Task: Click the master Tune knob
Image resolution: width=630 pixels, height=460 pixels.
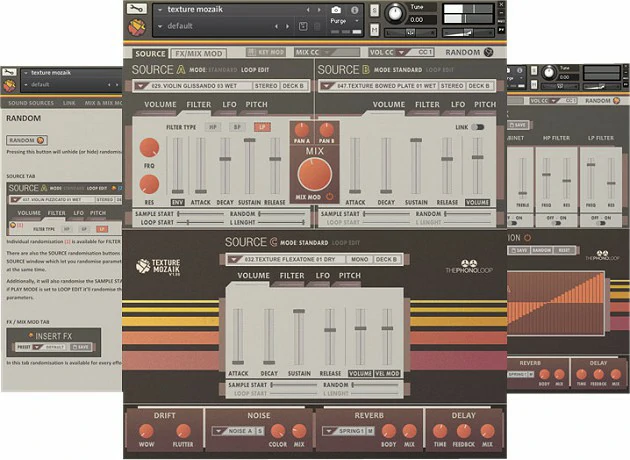Action: pos(396,13)
